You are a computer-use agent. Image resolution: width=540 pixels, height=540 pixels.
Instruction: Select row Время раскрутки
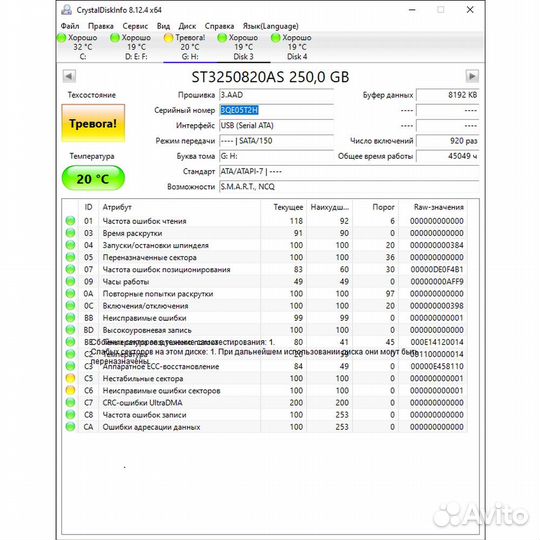click(264, 233)
